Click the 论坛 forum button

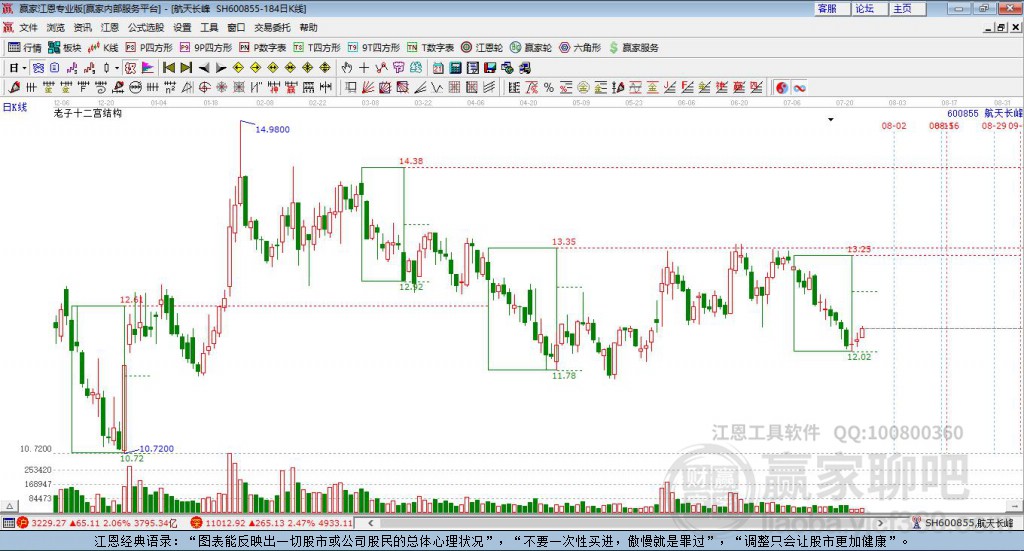click(869, 8)
